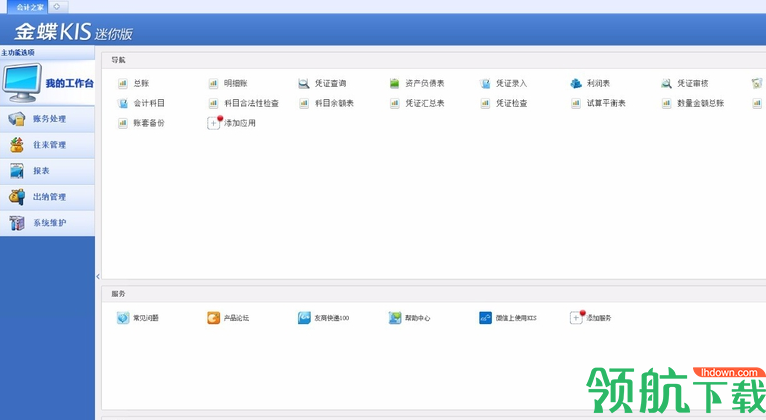Launch 账套备份 account set backup
This screenshot has height=420, width=766.
pyautogui.click(x=141, y=123)
